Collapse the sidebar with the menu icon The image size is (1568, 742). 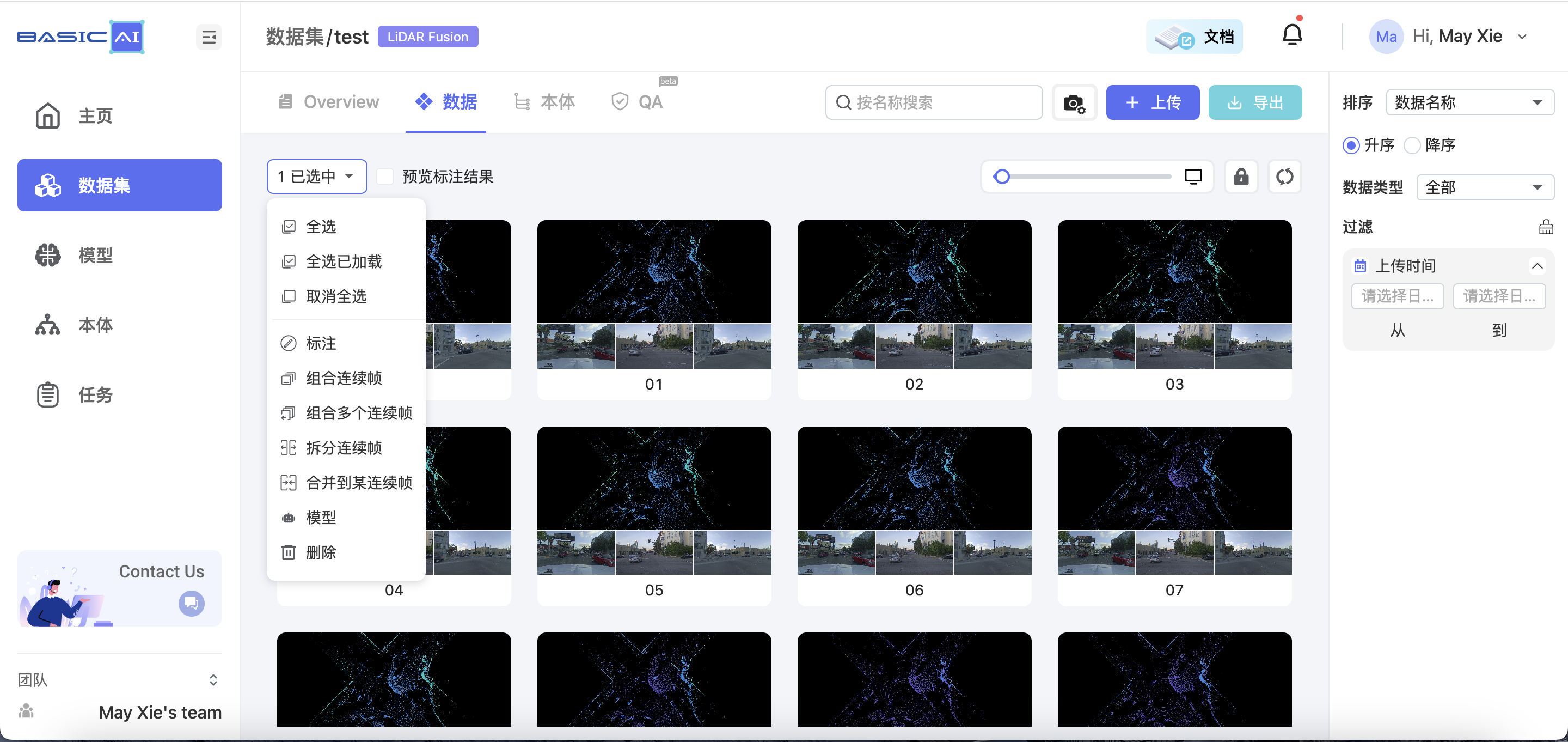click(x=209, y=37)
